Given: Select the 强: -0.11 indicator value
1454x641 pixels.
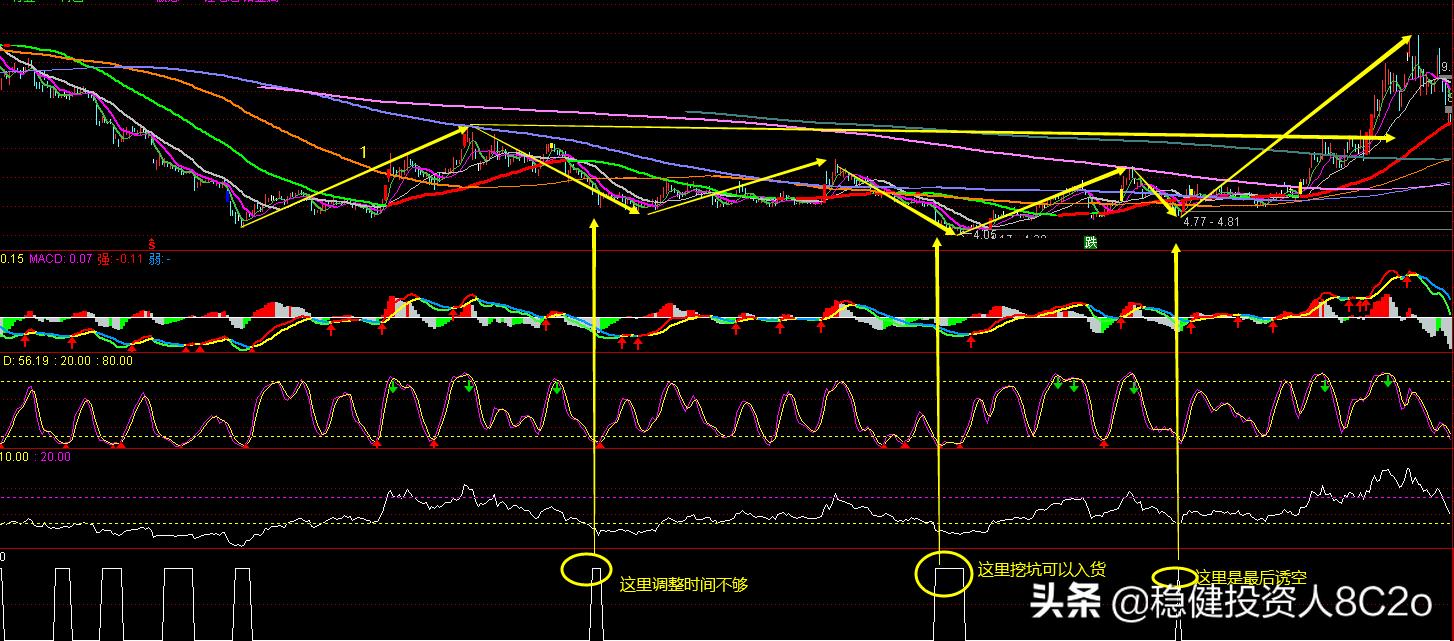Looking at the screenshot, I should coord(118,260).
